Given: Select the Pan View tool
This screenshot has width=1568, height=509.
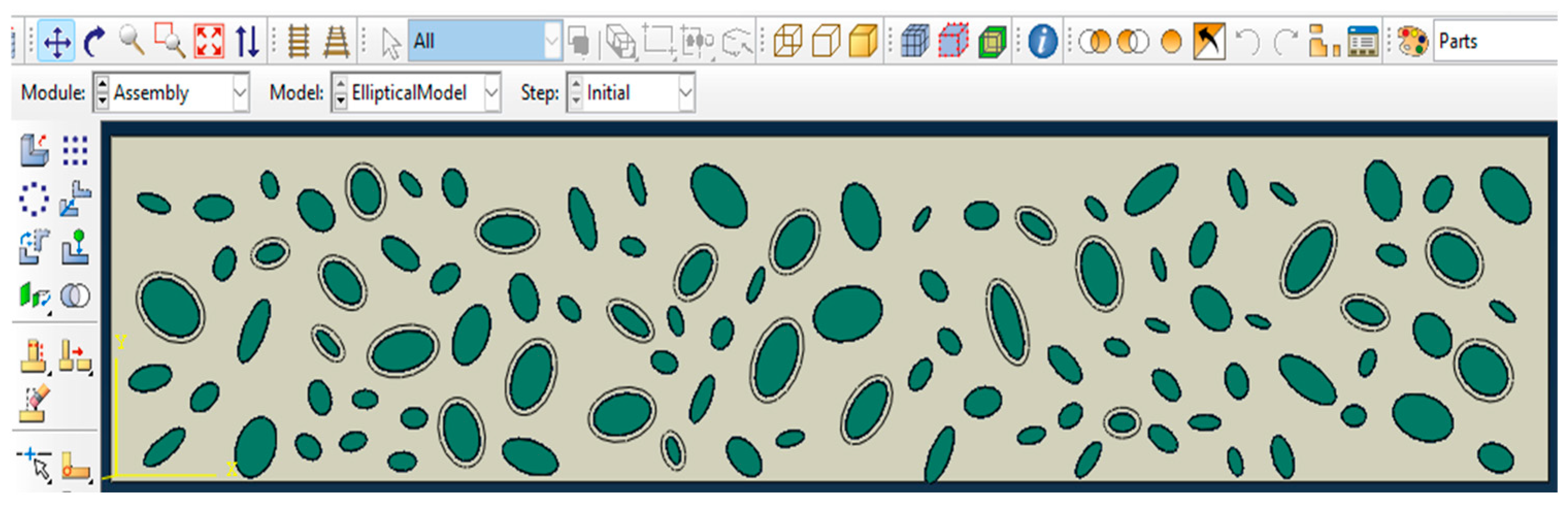Looking at the screenshot, I should coord(56,41).
